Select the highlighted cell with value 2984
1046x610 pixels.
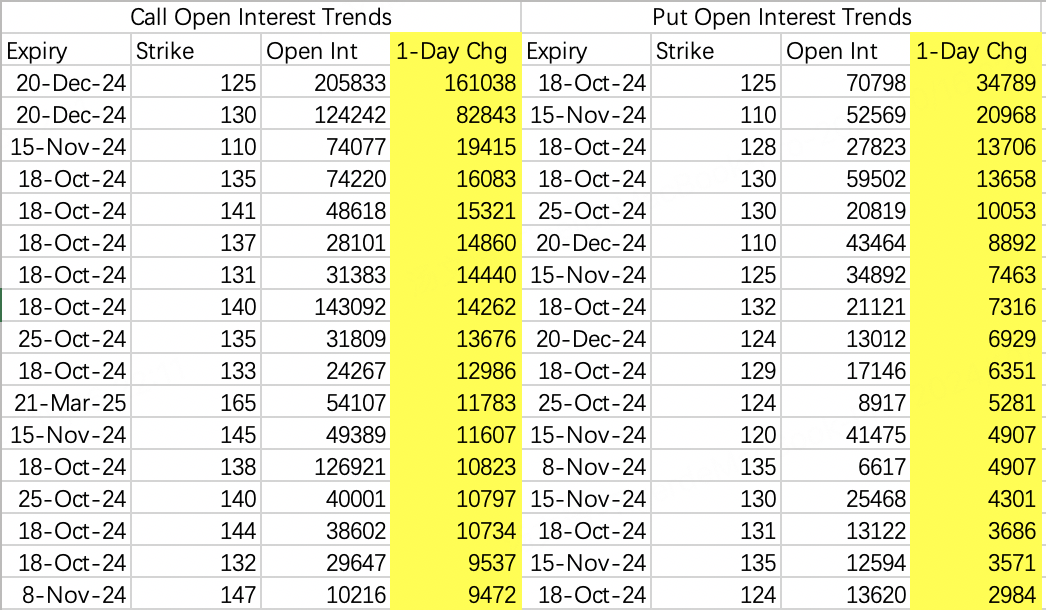[x=975, y=594]
